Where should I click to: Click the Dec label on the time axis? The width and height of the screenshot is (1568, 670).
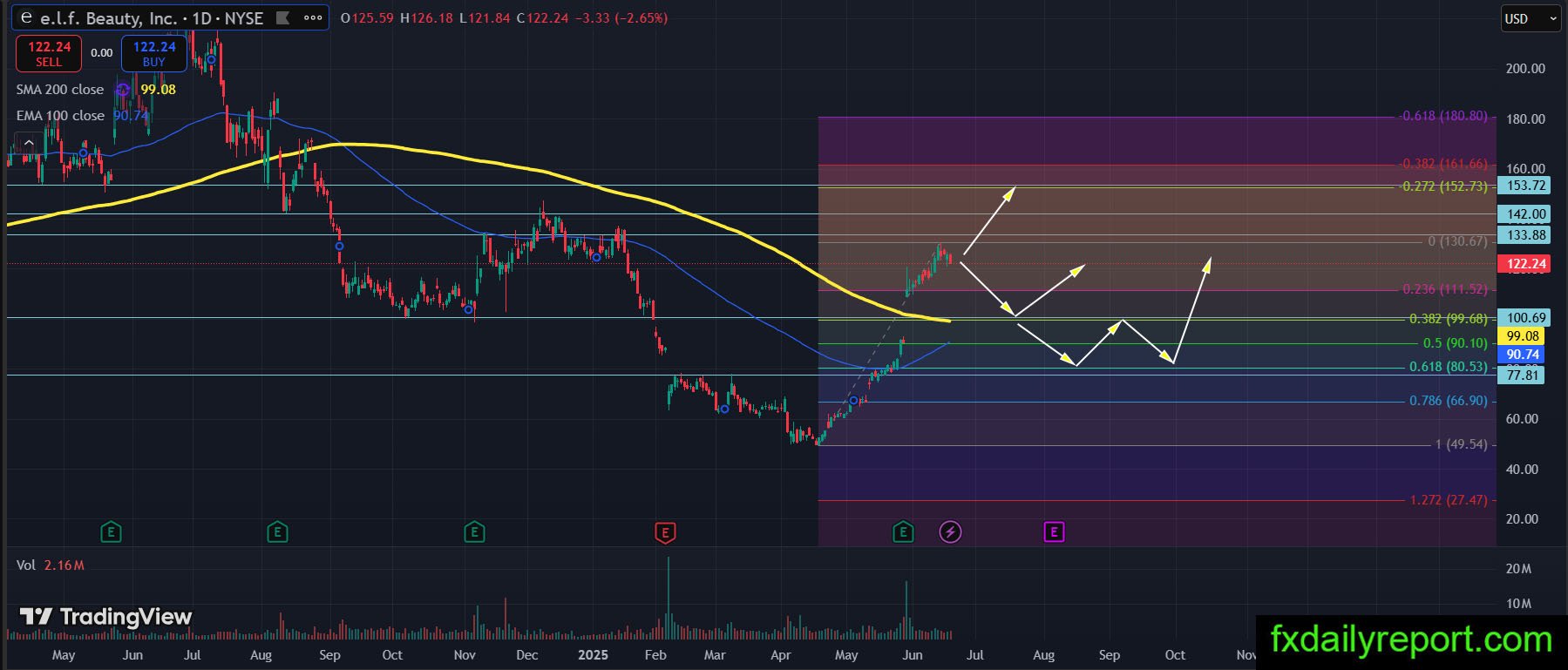point(527,655)
